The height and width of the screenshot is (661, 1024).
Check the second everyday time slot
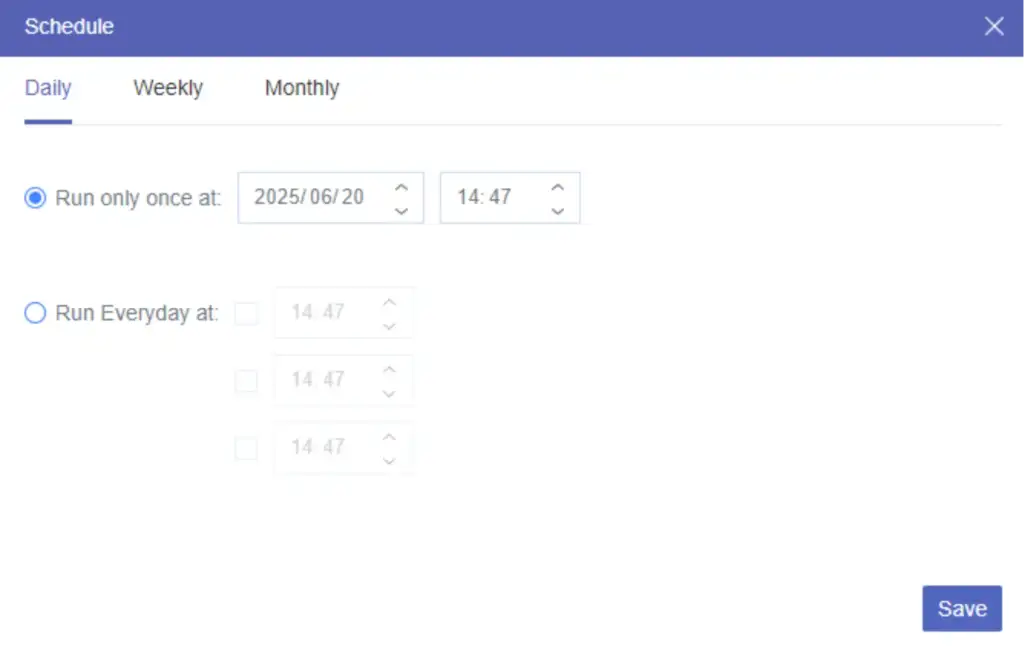tap(246, 381)
